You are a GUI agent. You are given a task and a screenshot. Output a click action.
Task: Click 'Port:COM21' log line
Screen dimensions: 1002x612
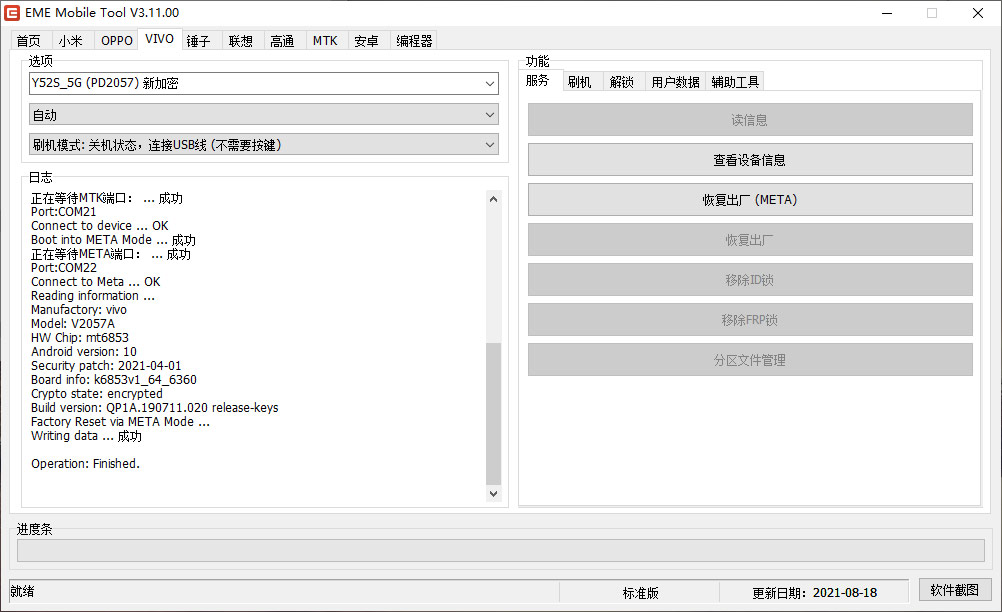click(x=64, y=212)
